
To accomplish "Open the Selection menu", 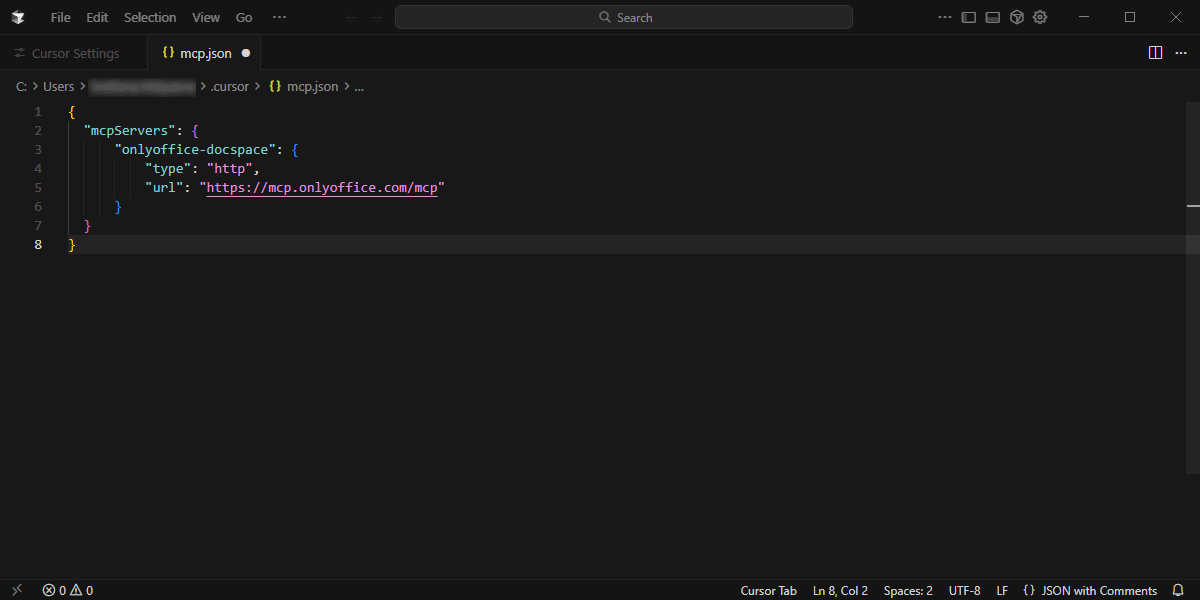I will point(150,17).
